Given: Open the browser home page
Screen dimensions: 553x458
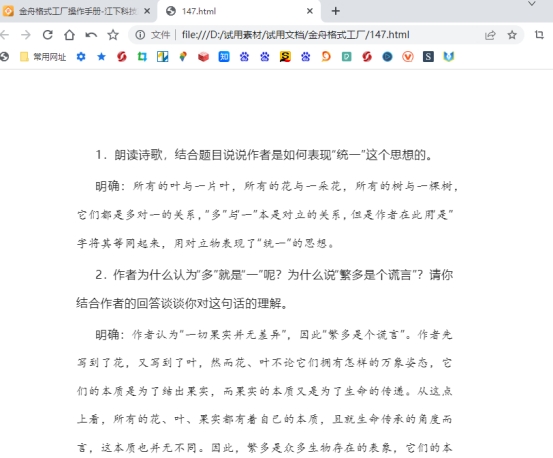Looking at the screenshot, I should tap(69, 35).
